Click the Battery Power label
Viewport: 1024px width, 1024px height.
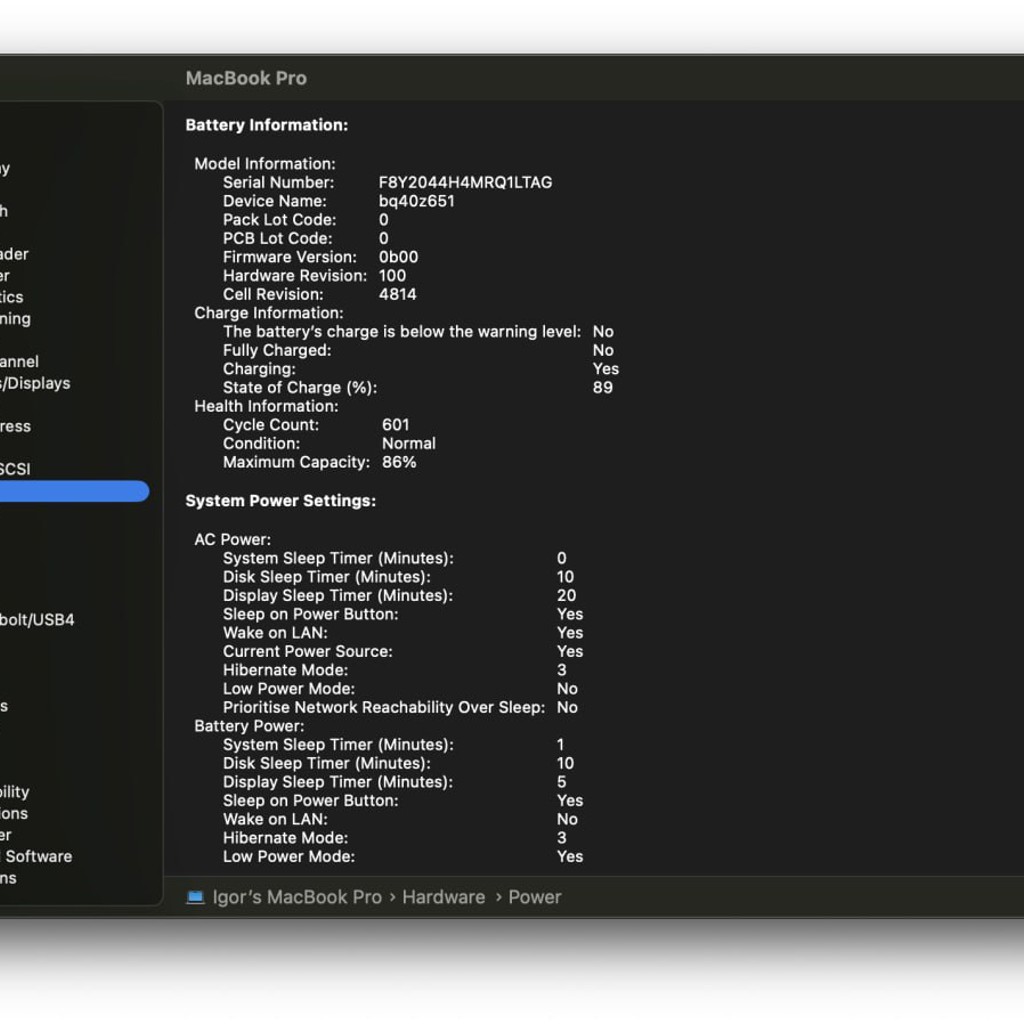[249, 726]
